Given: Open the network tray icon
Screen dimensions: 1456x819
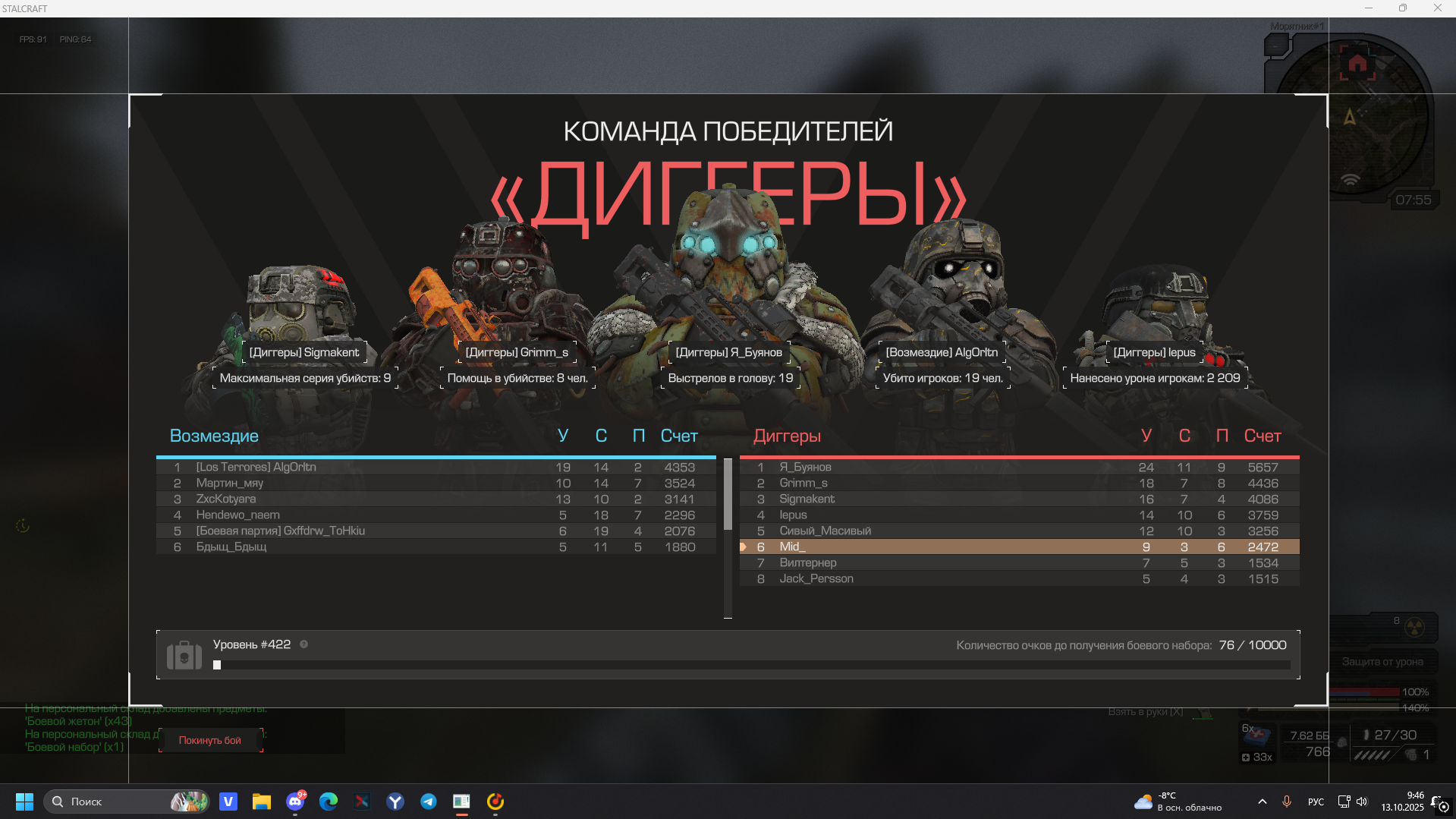Looking at the screenshot, I should click(1344, 802).
